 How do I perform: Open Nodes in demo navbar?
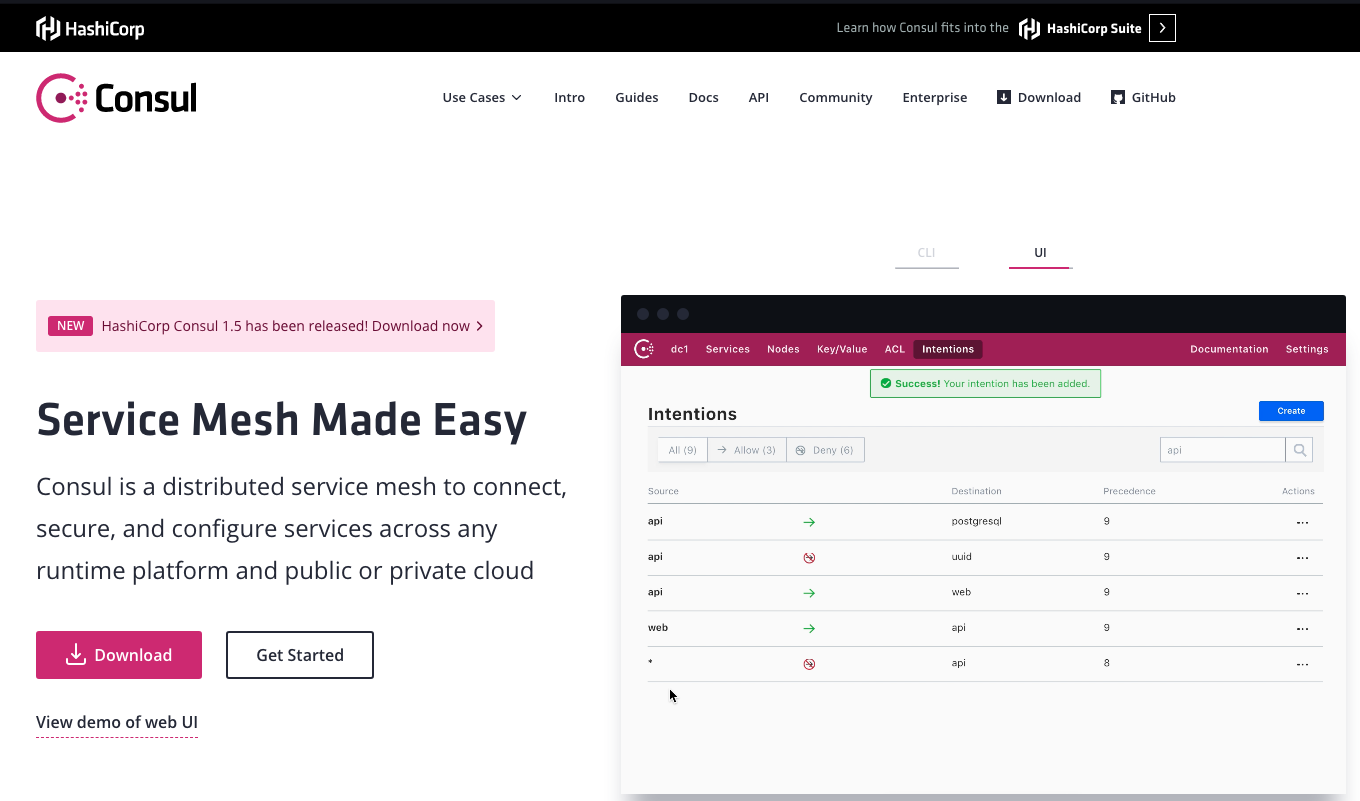[783, 349]
